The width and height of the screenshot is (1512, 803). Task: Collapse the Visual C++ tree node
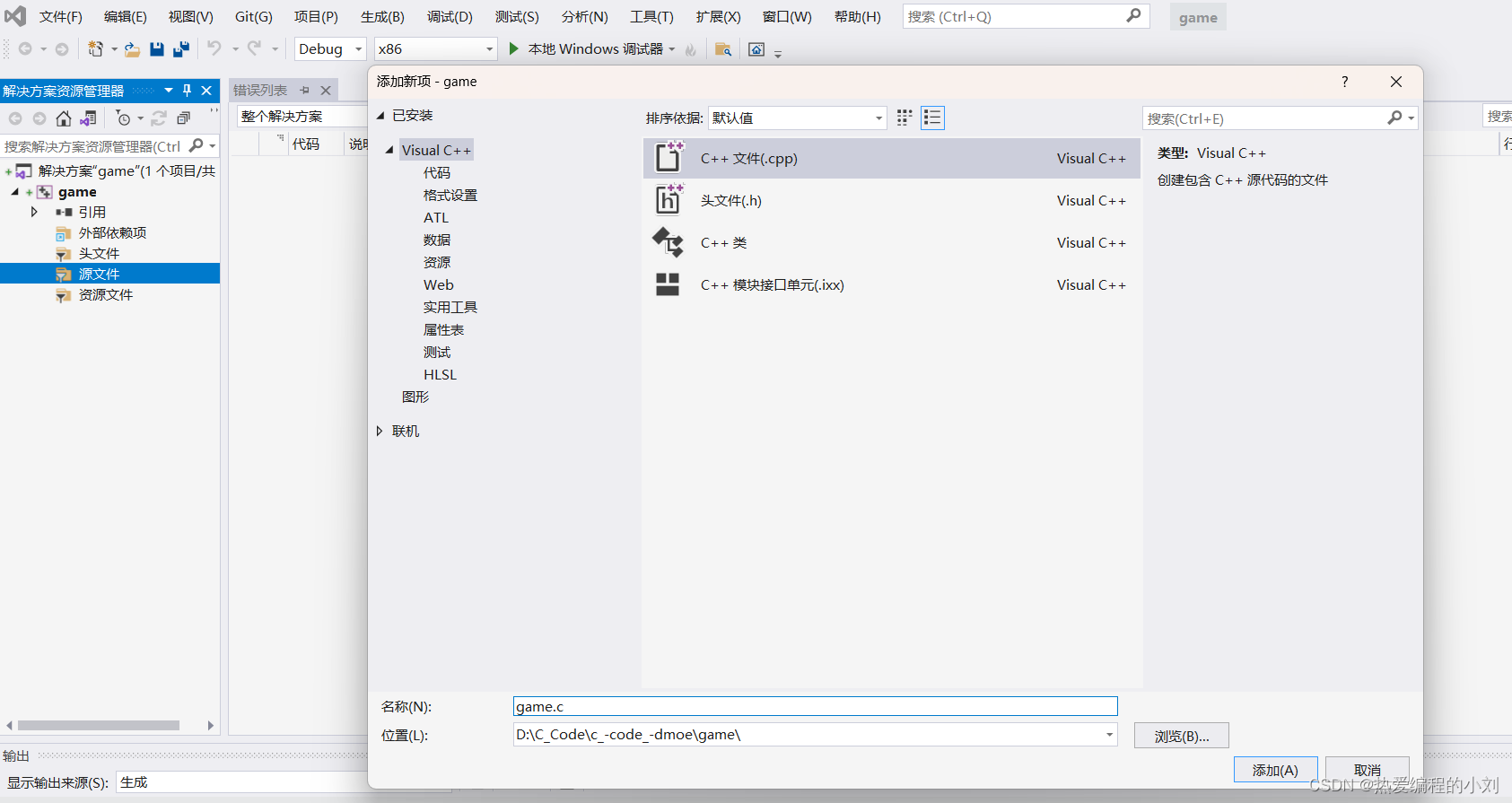(389, 150)
